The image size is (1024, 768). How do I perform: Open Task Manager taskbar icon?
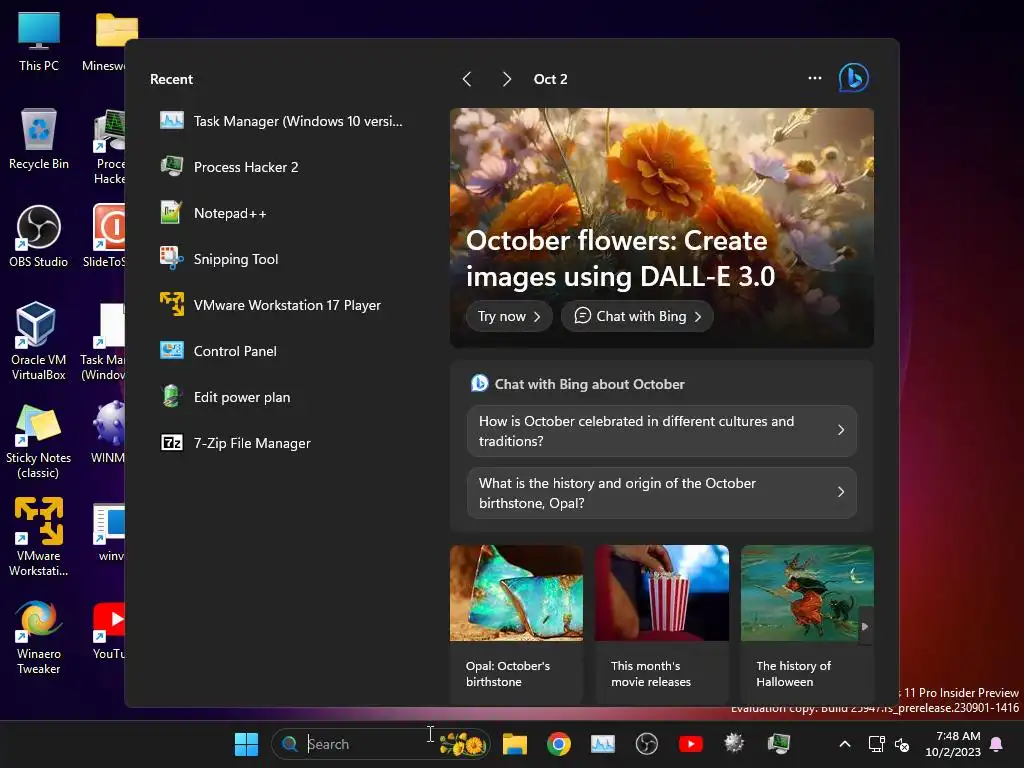[x=603, y=744]
